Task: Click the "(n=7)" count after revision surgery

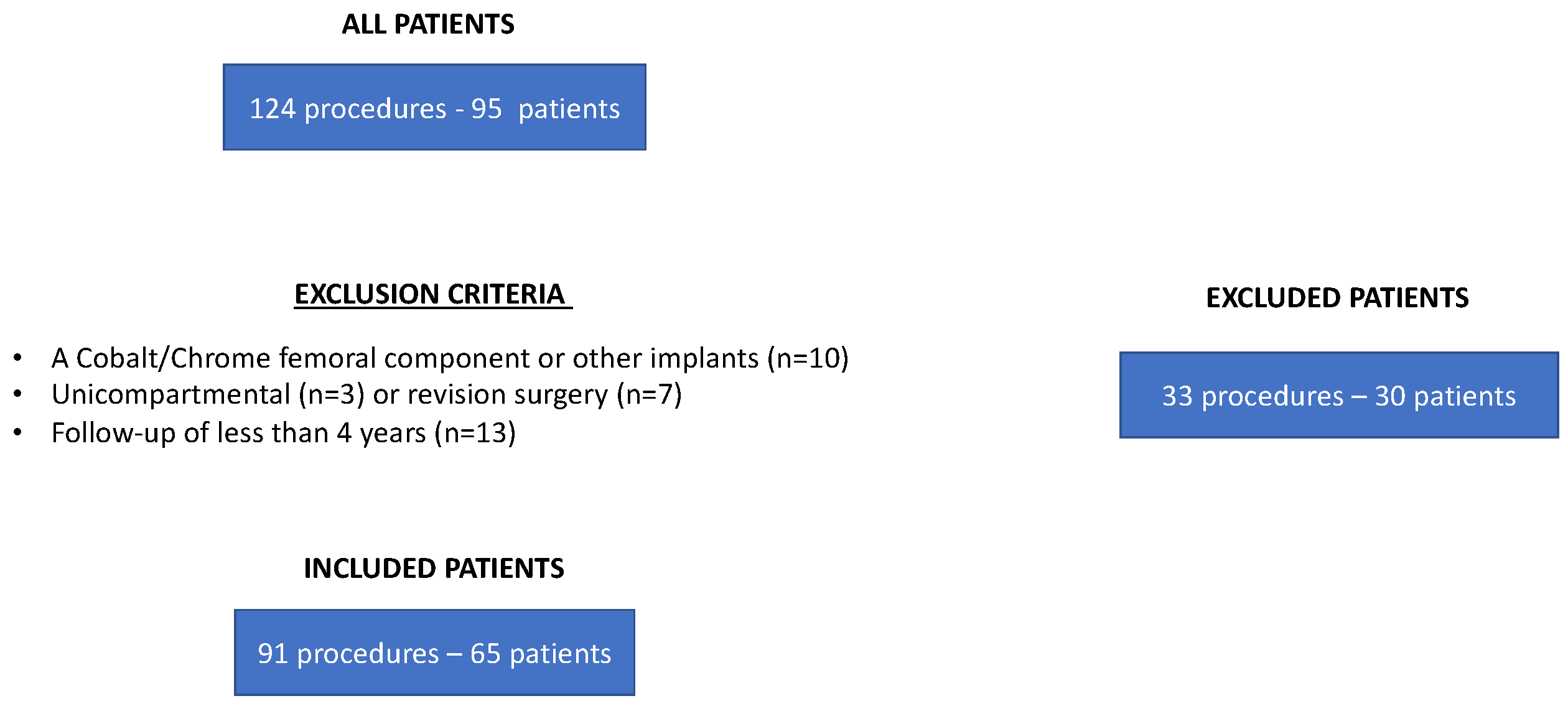Action: point(650,394)
